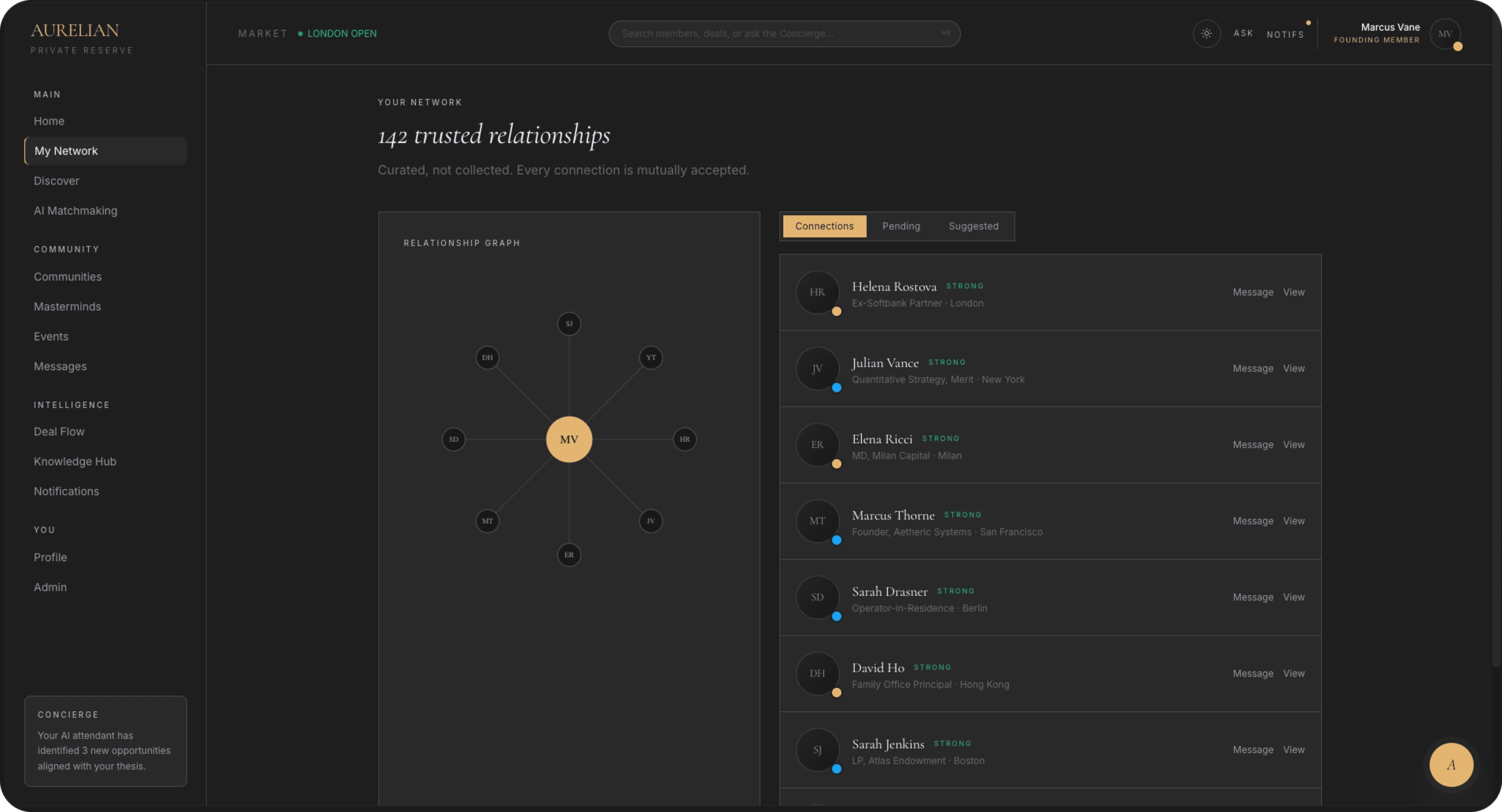Open AI Matchmaking in sidebar
The height and width of the screenshot is (812, 1502).
click(75, 210)
